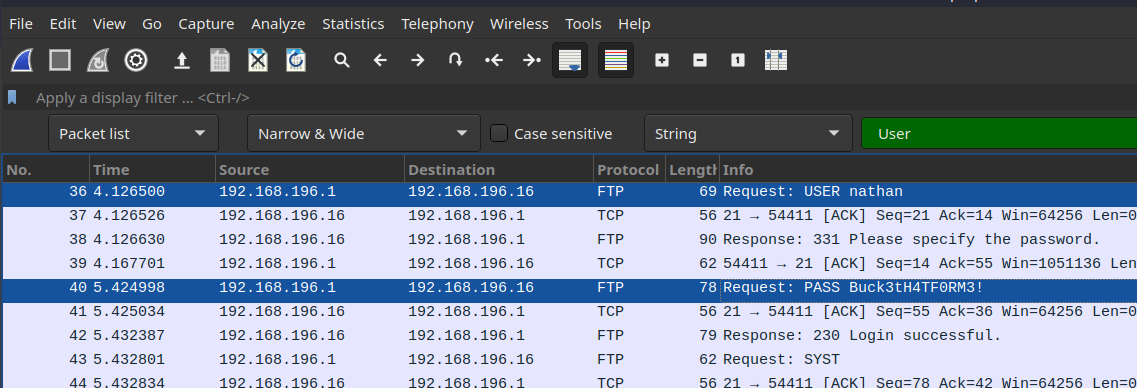Open the Capture menu
The width and height of the screenshot is (1137, 388).
coord(206,24)
